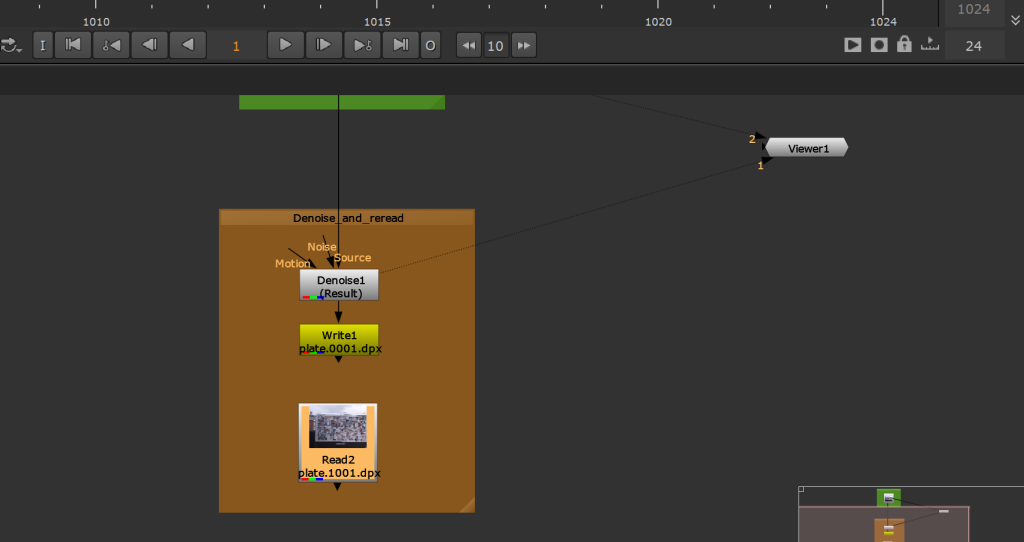Jump to the last frame
The width and height of the screenshot is (1024, 542).
click(400, 45)
